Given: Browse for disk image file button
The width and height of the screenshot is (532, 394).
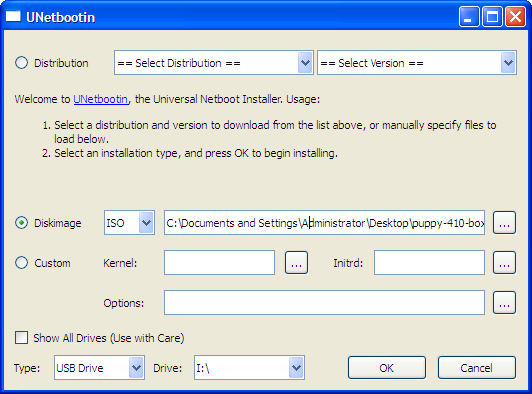Looking at the screenshot, I should (x=504, y=223).
